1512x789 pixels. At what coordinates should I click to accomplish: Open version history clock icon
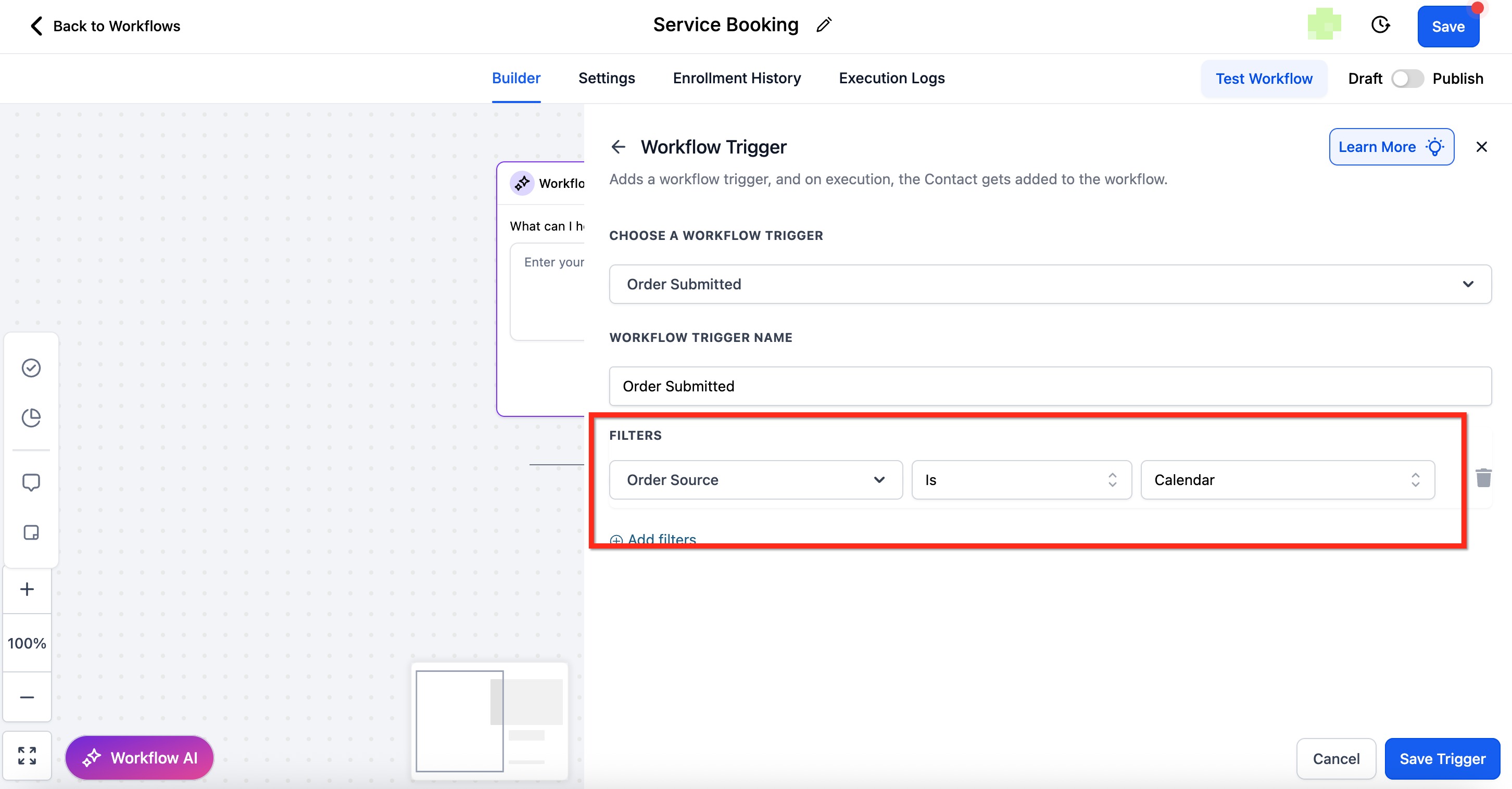point(1380,25)
